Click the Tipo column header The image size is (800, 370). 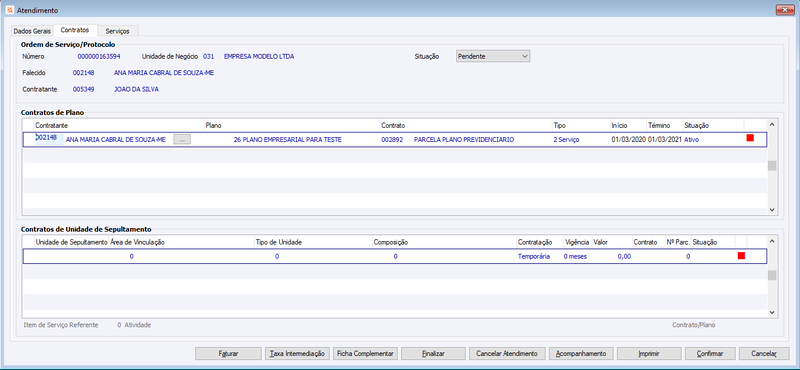[x=581, y=125]
